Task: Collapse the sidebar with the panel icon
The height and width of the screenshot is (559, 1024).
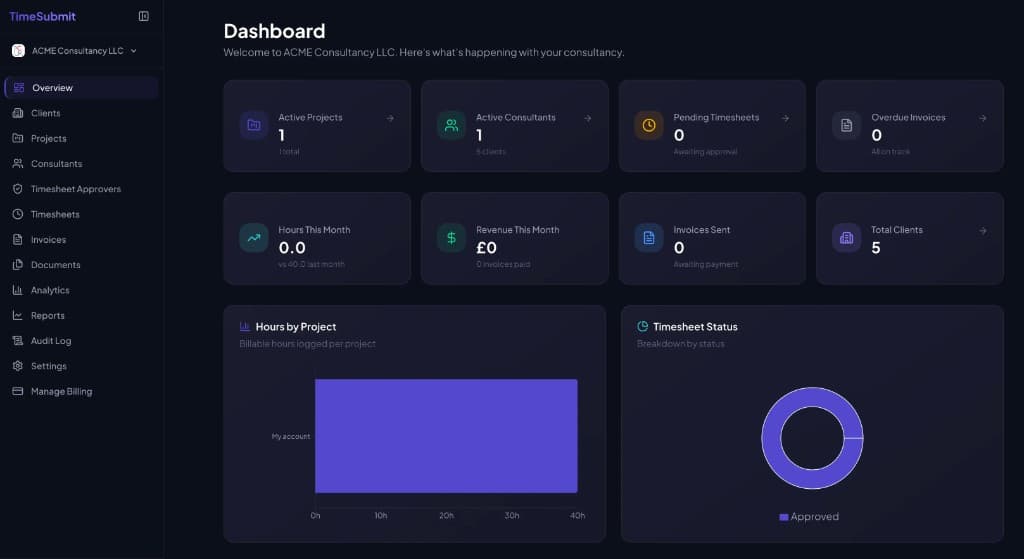Action: [144, 16]
